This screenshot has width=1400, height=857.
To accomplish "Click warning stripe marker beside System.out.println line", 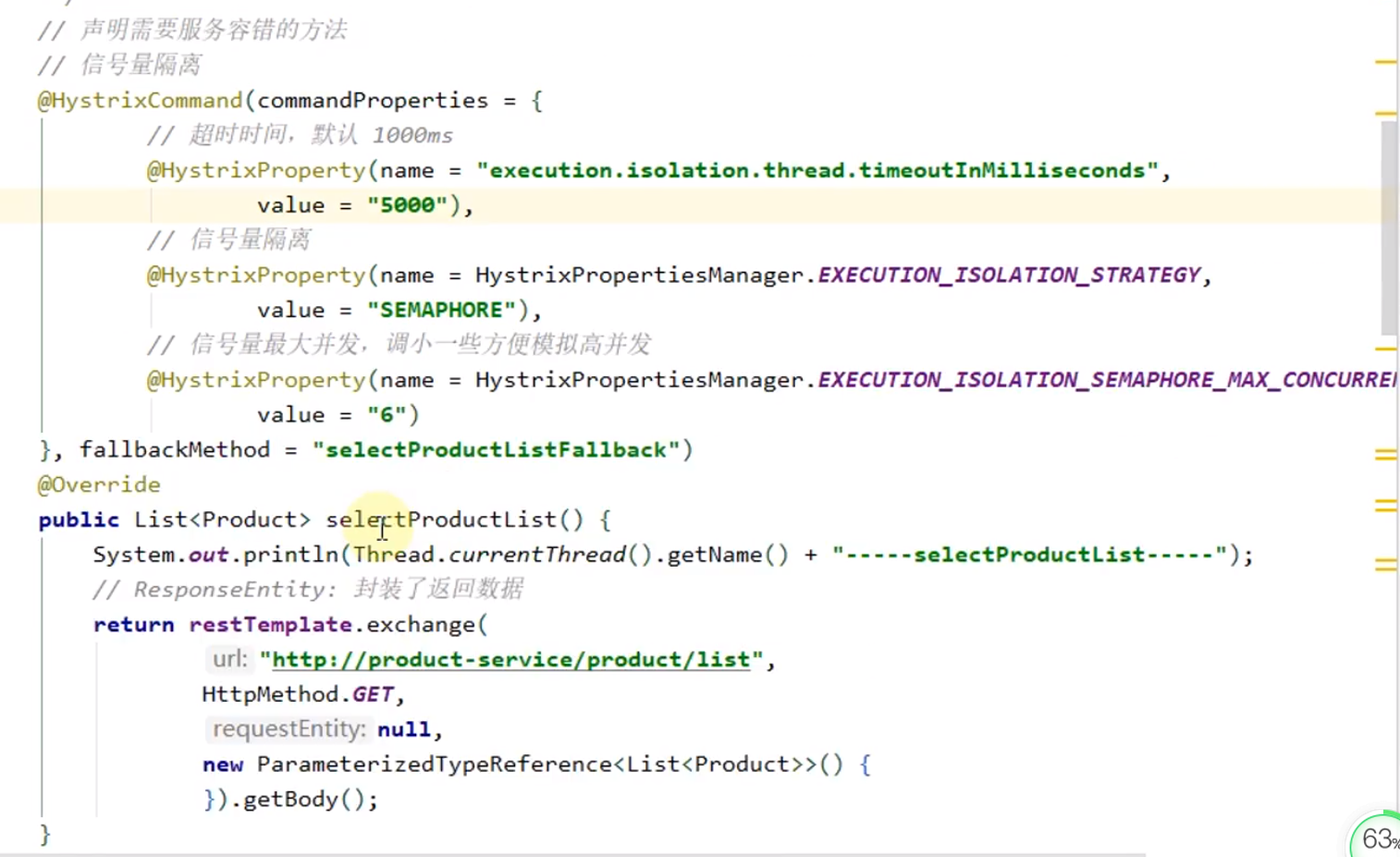I will click(x=1385, y=564).
